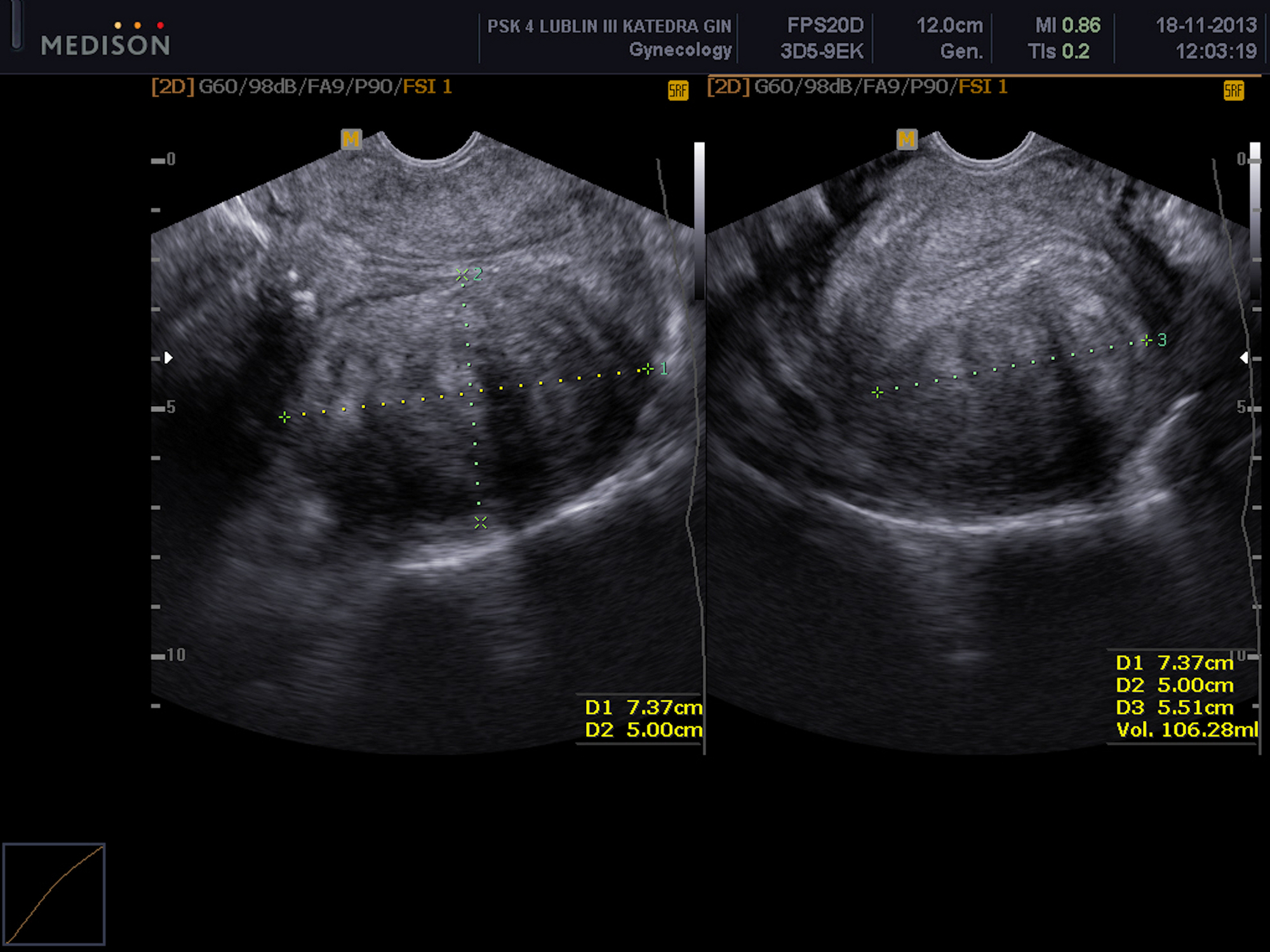The image size is (1270, 952).
Task: Select caliper marker 3 on right image
Action: (x=1147, y=341)
